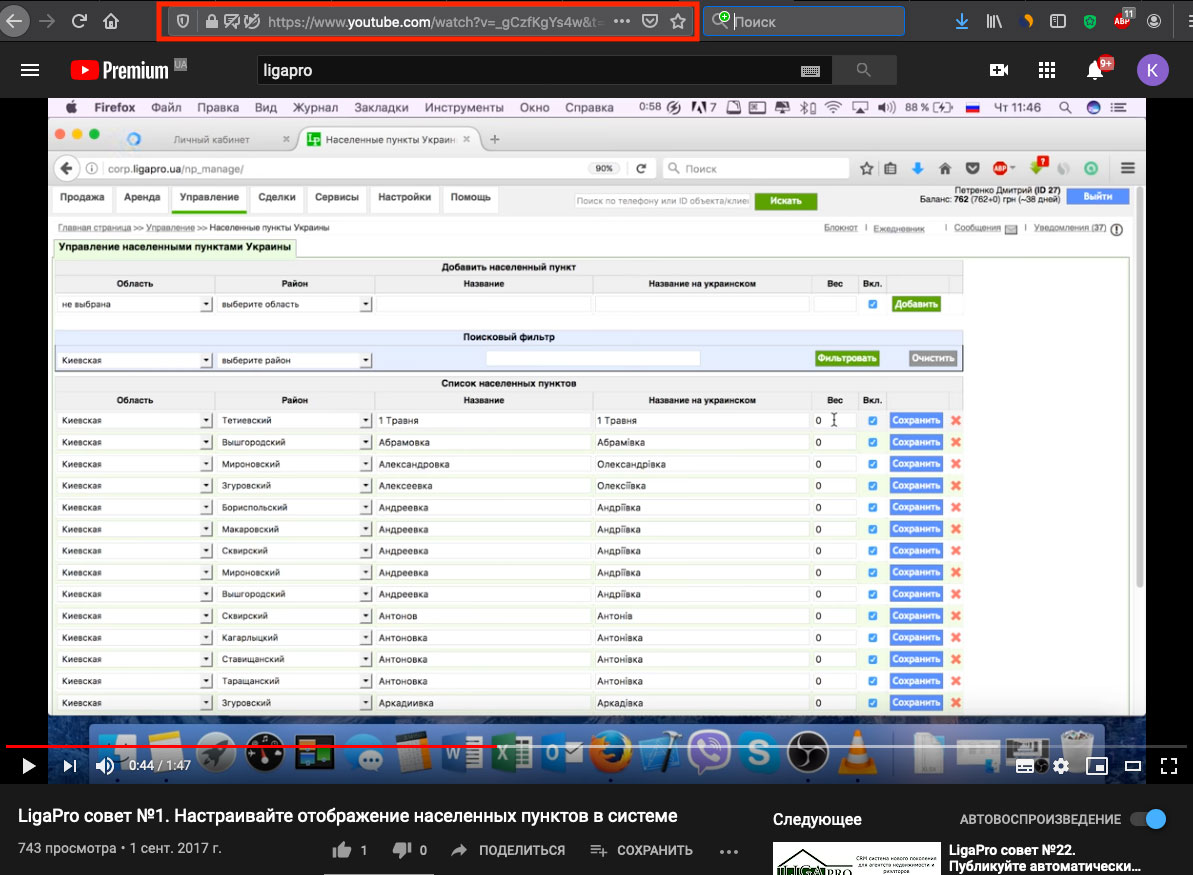The width and height of the screenshot is (1193, 875).
Task: Skip to the next video
Action: click(x=69, y=766)
